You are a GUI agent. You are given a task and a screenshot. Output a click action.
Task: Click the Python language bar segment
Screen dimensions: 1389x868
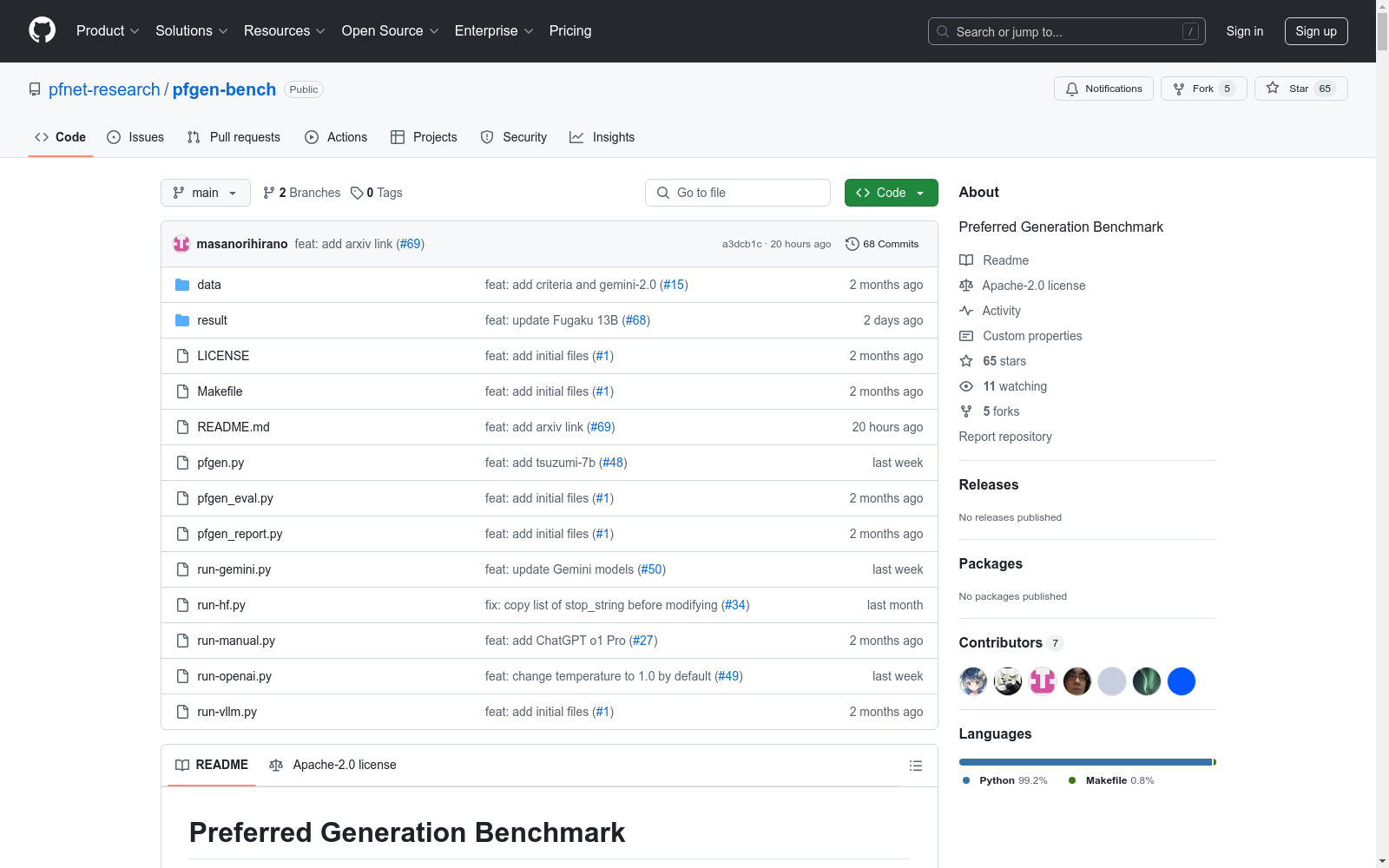click(1085, 762)
